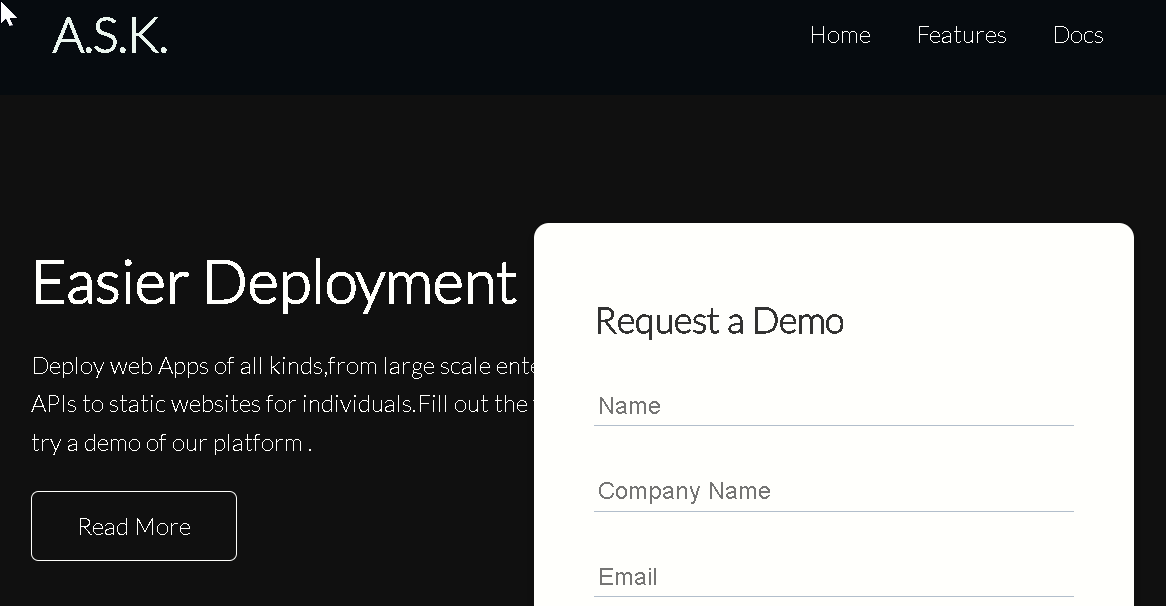This screenshot has height=606, width=1166.
Task: Click the word 'Demo' in the form title
Action: click(797, 321)
